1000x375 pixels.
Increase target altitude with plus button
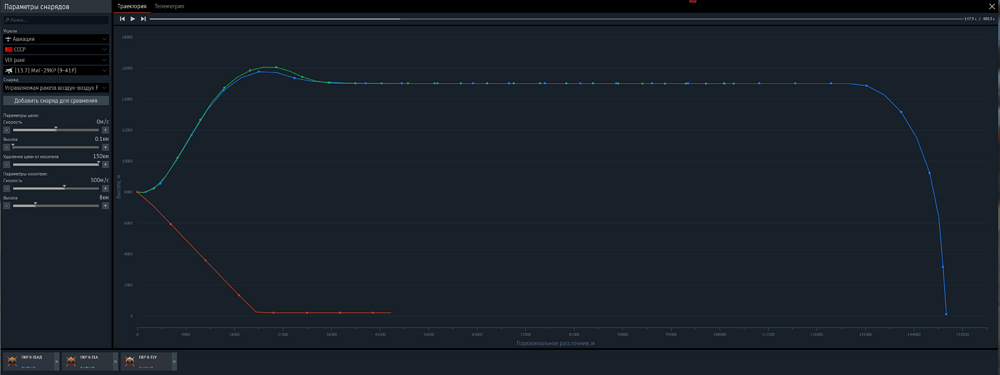[x=105, y=147]
